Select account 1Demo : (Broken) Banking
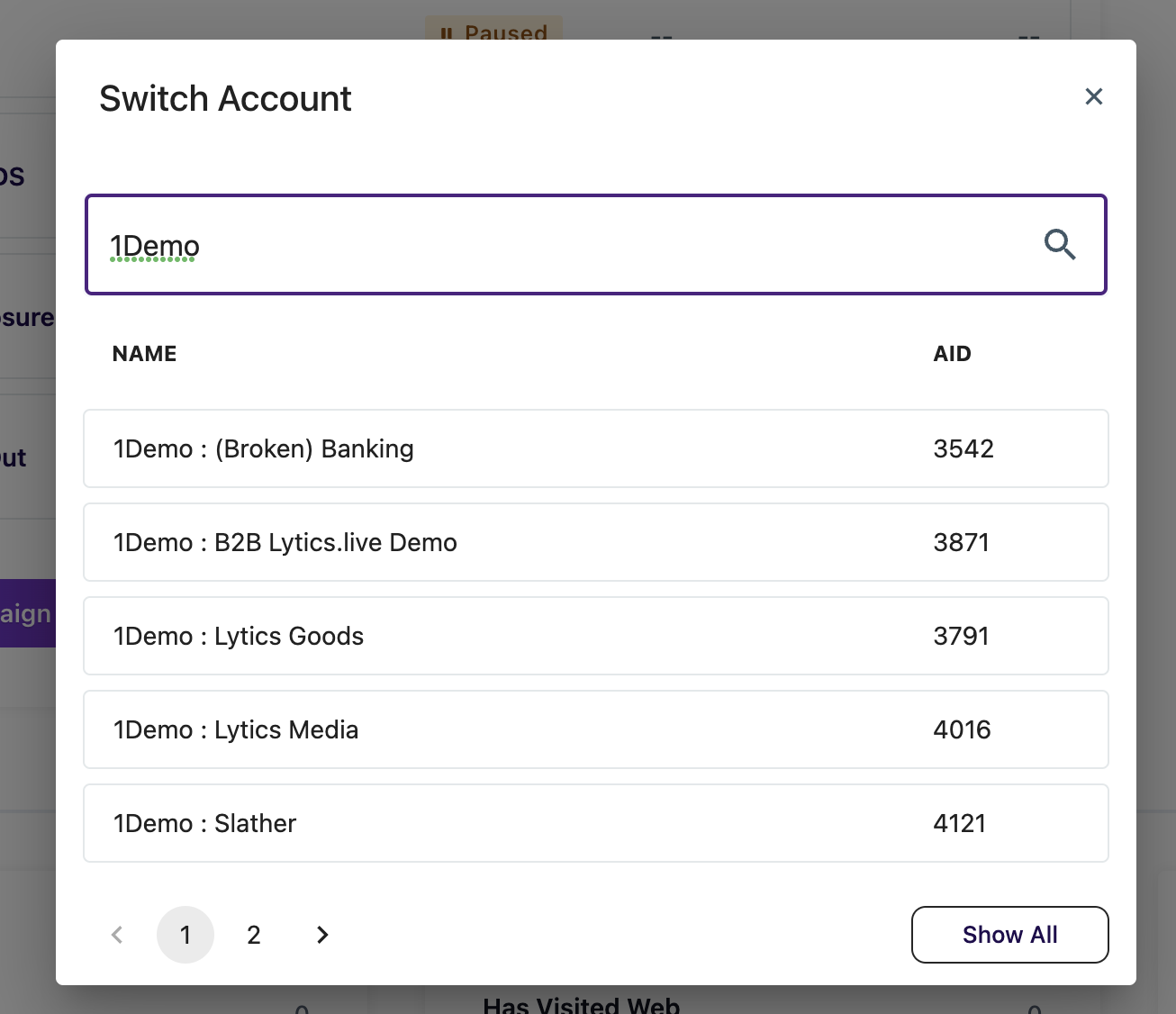1176x1014 pixels. 596,448
